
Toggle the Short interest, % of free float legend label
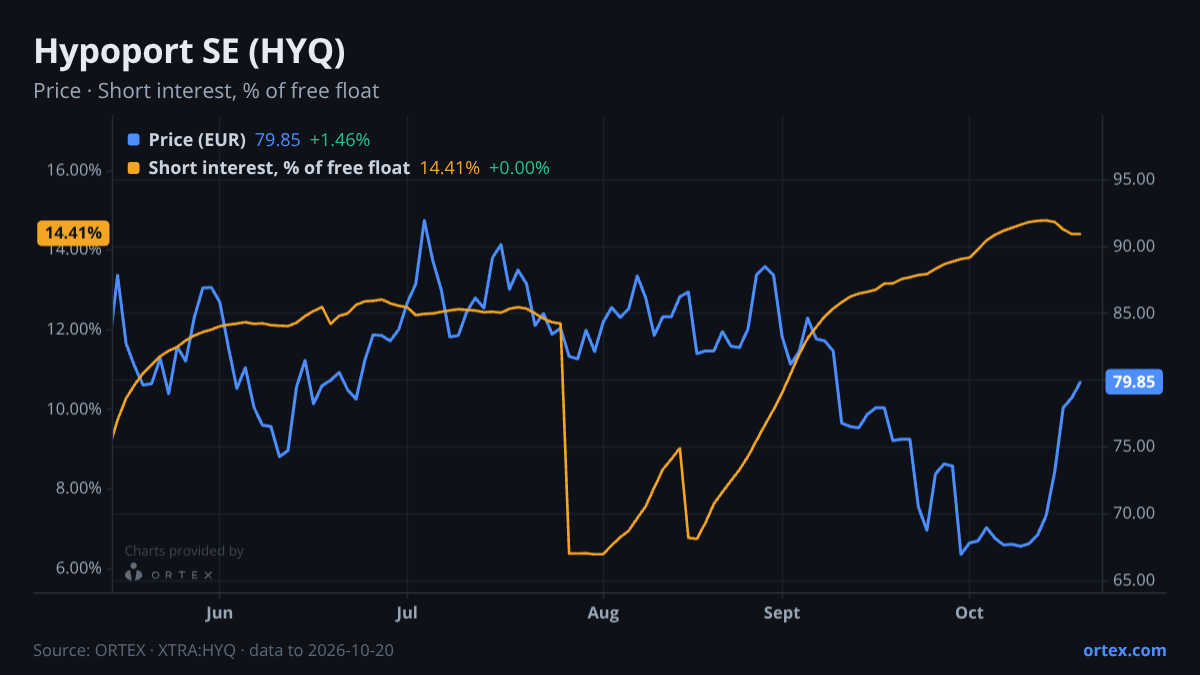[x=279, y=168]
